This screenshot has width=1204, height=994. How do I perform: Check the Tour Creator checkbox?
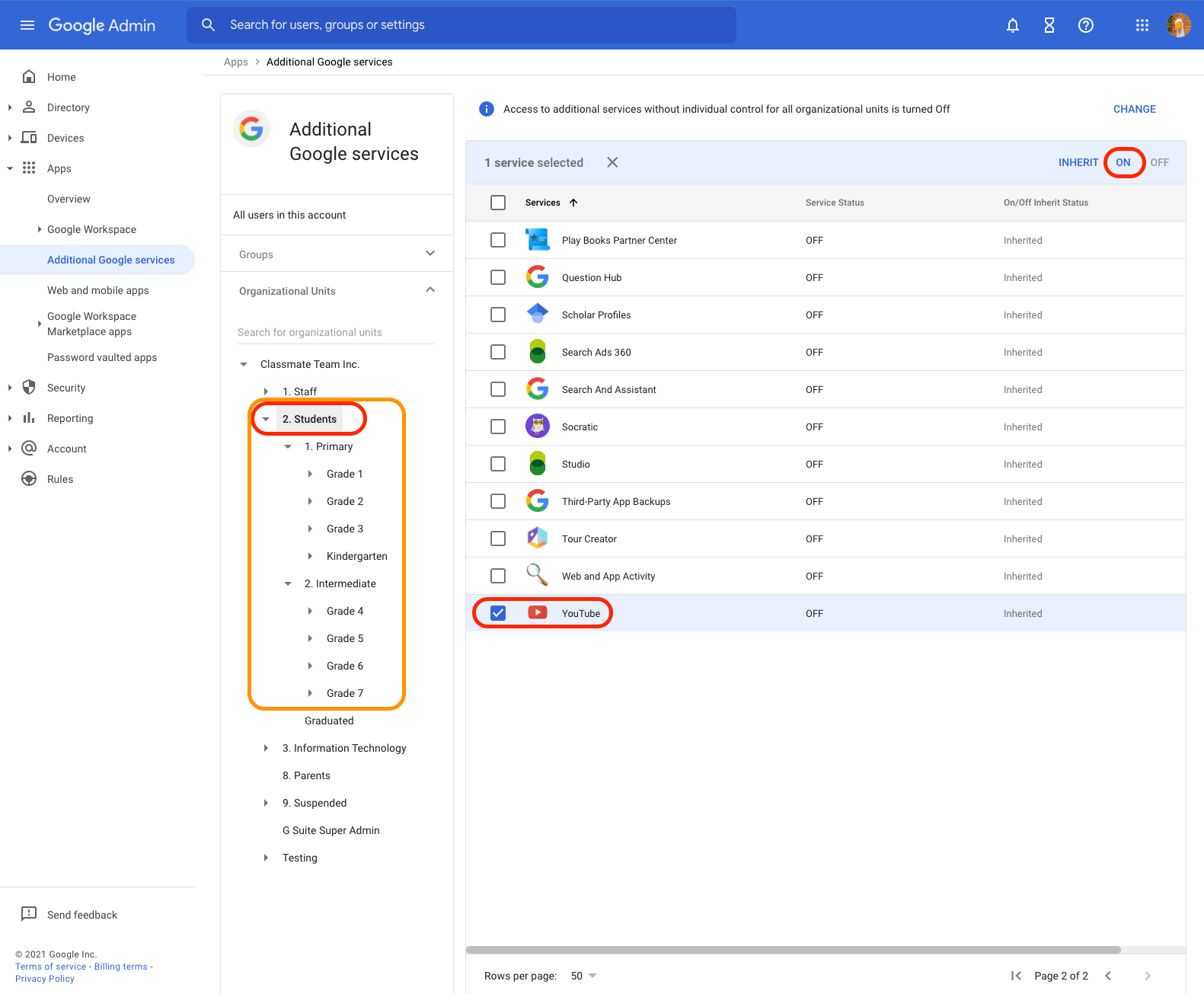click(498, 539)
